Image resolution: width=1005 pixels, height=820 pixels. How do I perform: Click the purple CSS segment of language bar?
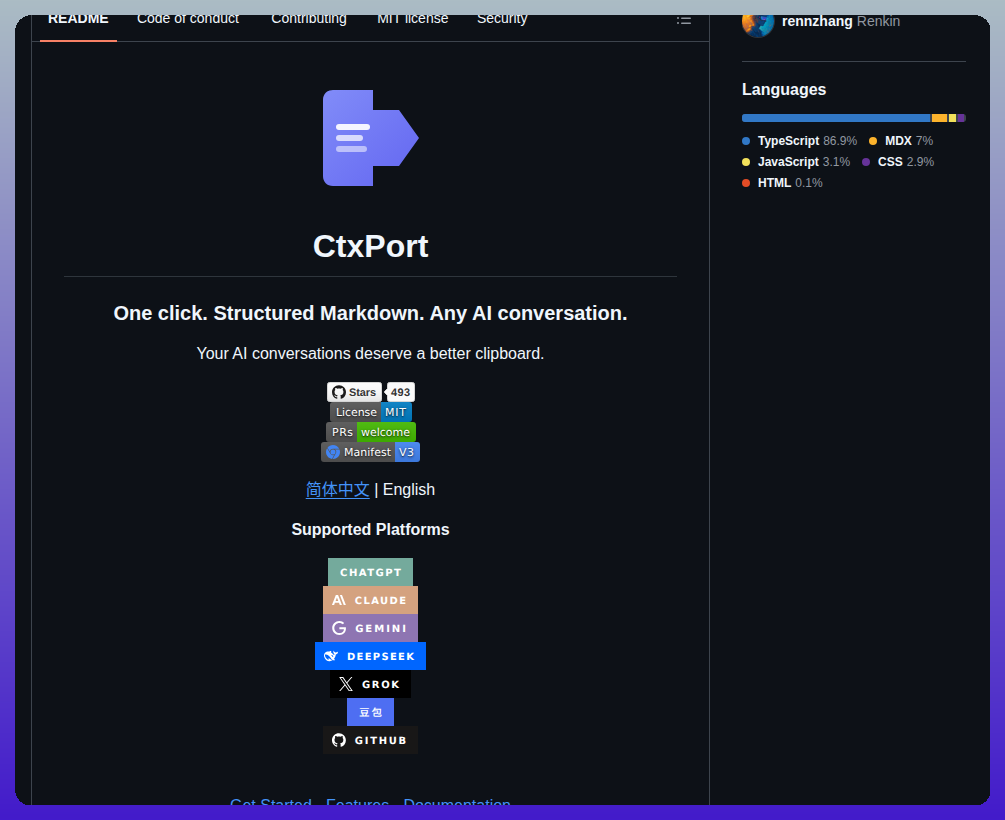tap(961, 118)
